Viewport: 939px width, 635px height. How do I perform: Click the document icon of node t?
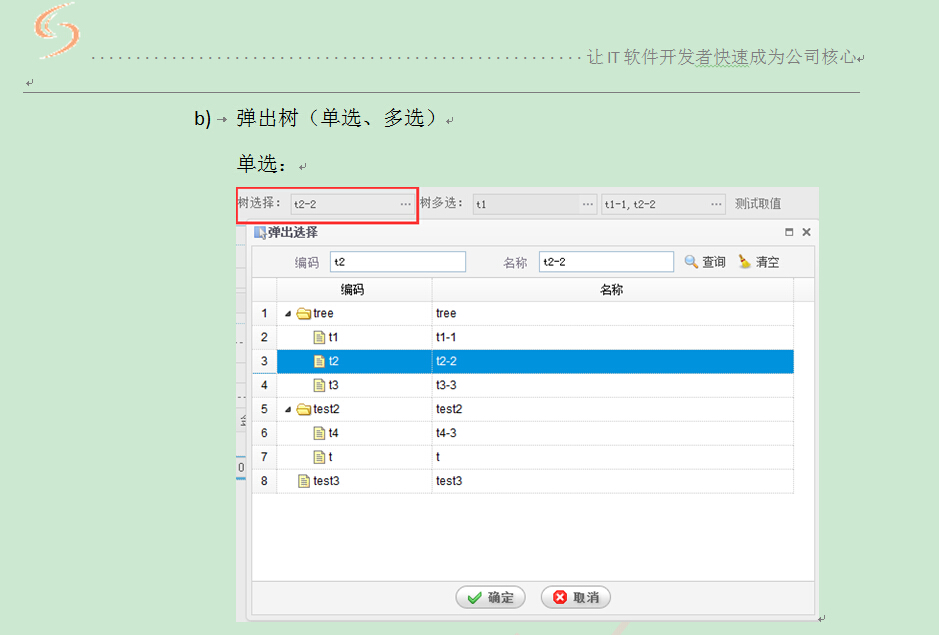tap(320, 457)
